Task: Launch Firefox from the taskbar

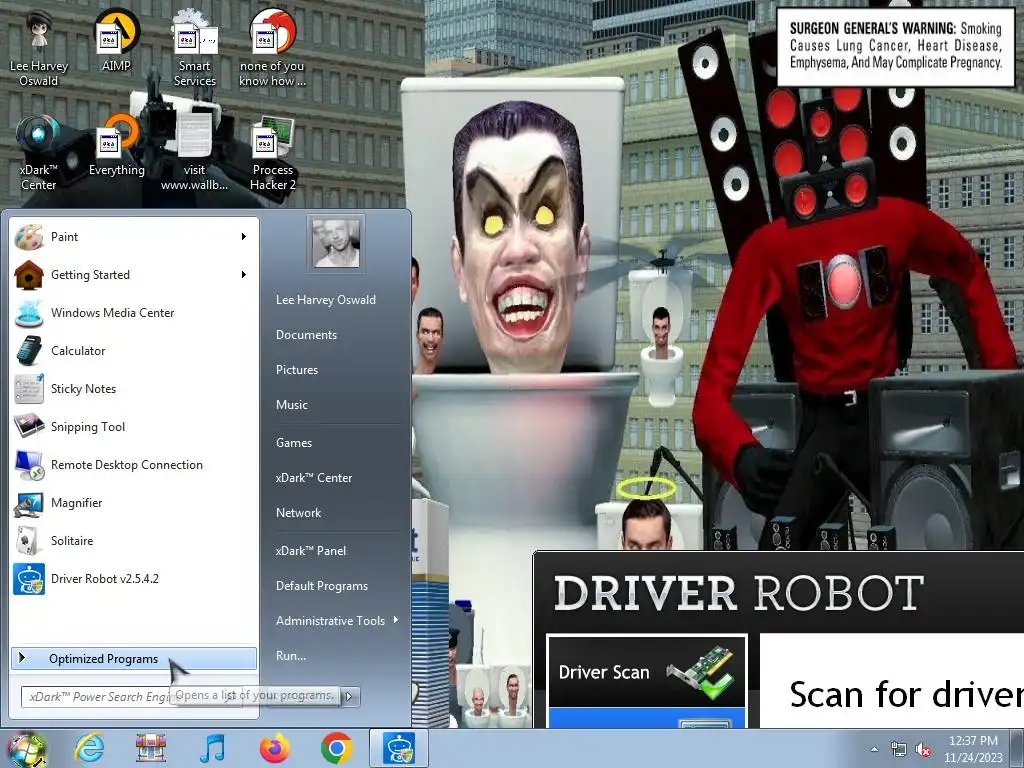Action: point(275,748)
